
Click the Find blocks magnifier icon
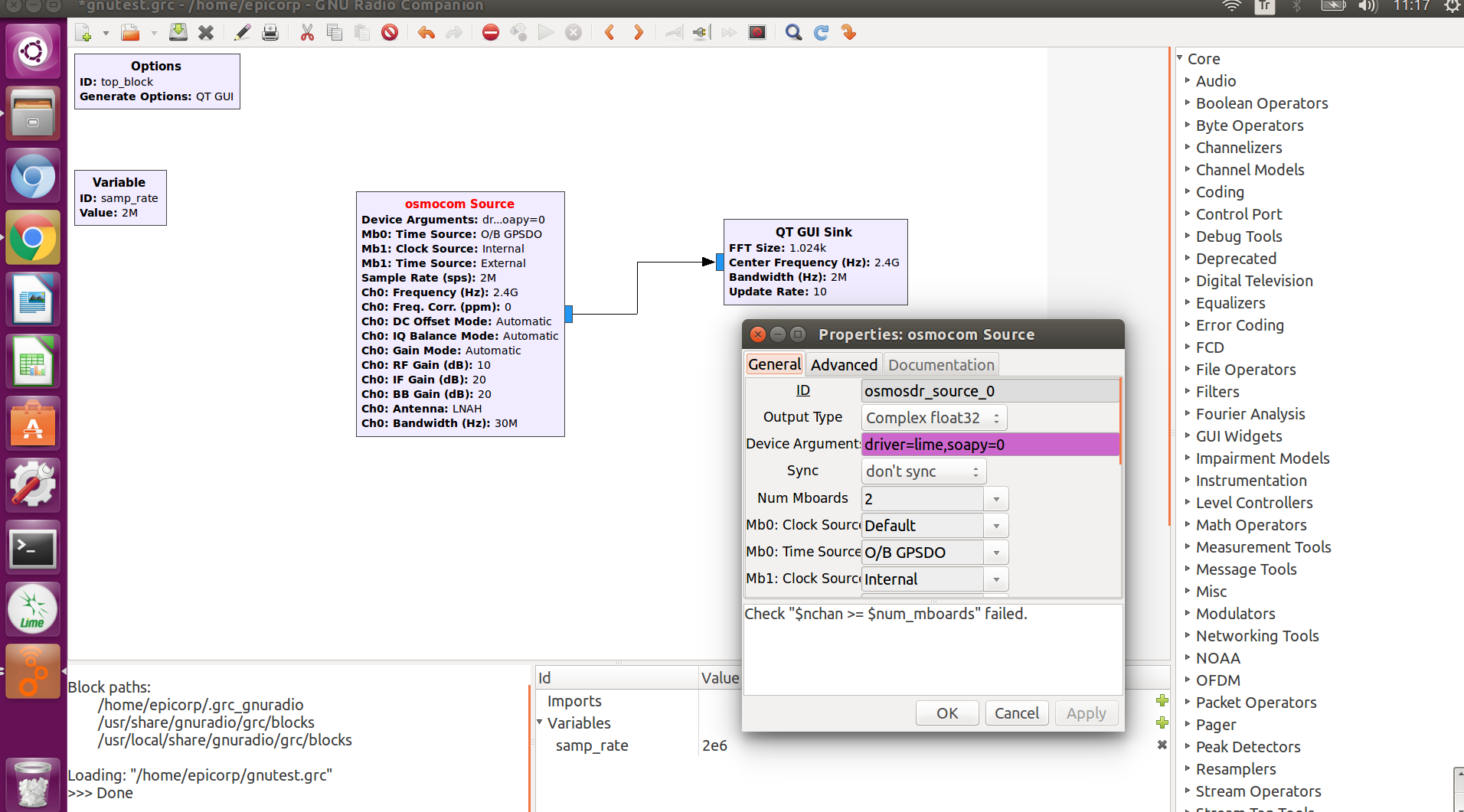point(793,32)
